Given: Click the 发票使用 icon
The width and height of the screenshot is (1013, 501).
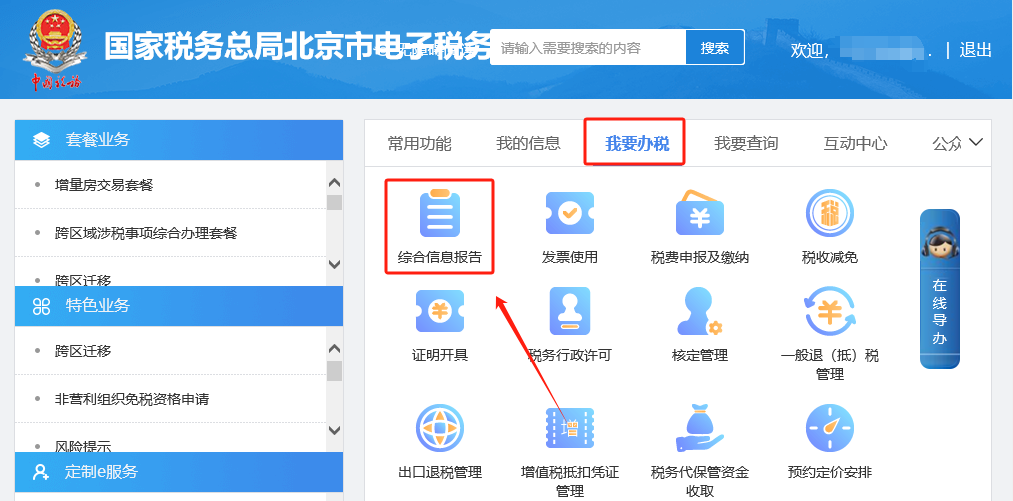Looking at the screenshot, I should pos(569,214).
